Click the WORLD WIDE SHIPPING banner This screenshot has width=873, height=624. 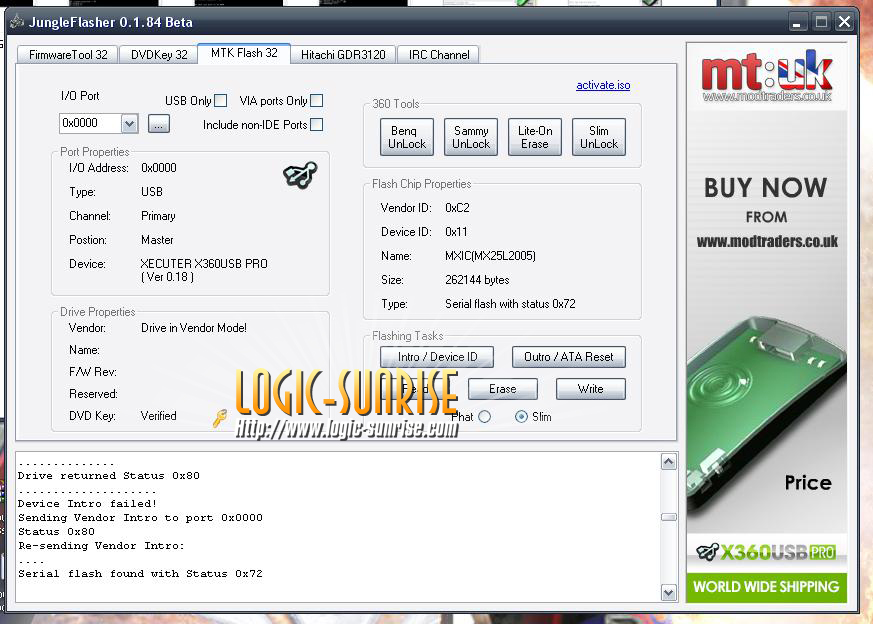click(766, 587)
